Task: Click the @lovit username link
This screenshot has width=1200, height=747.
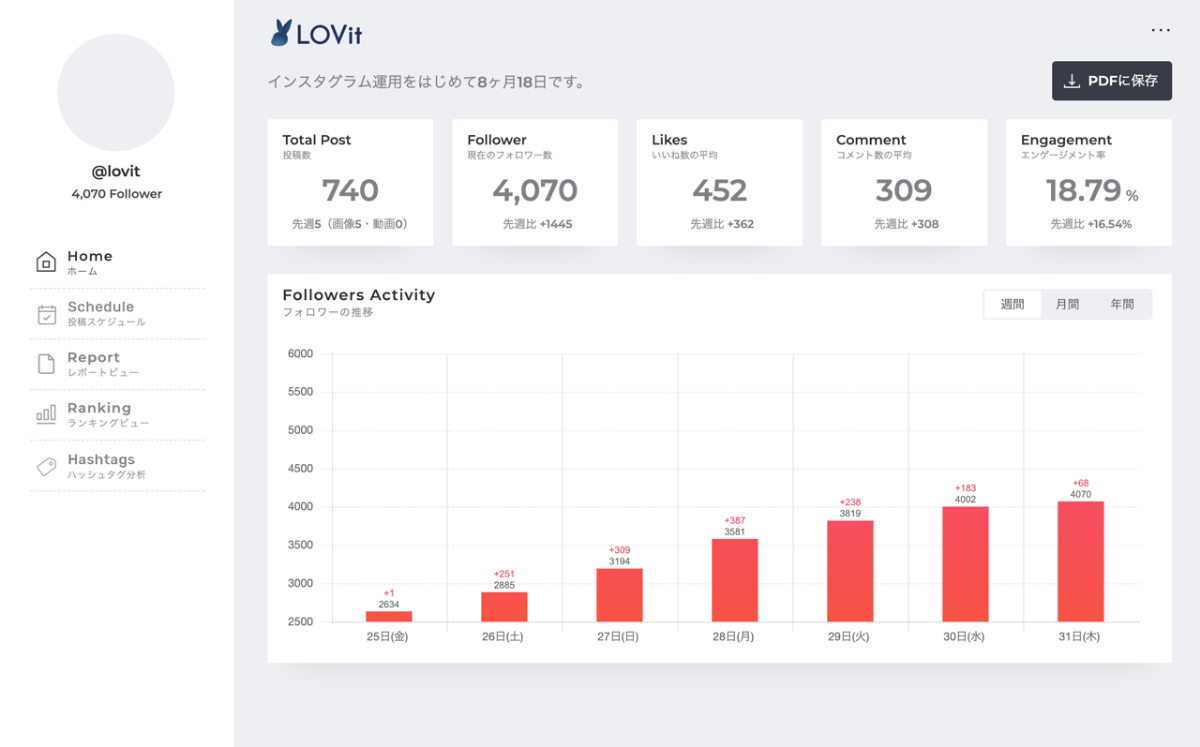Action: click(116, 171)
